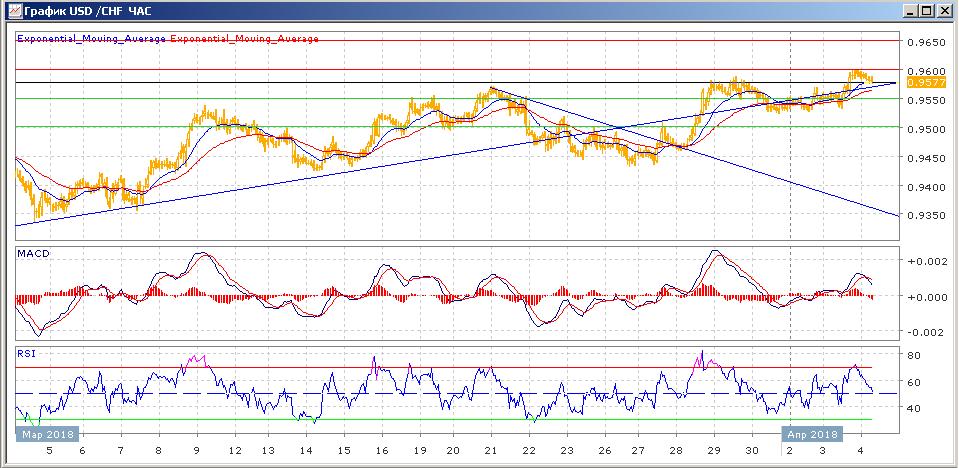Click the 60 RSI scale value
Screen dimensions: 959x468
916,382
